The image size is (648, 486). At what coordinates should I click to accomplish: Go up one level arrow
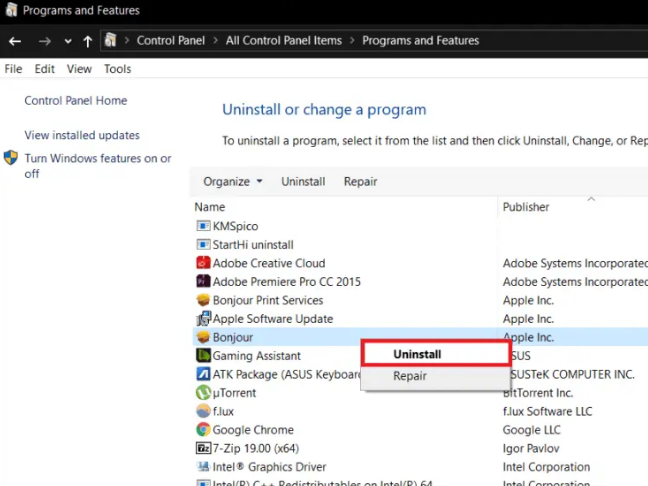pos(87,41)
